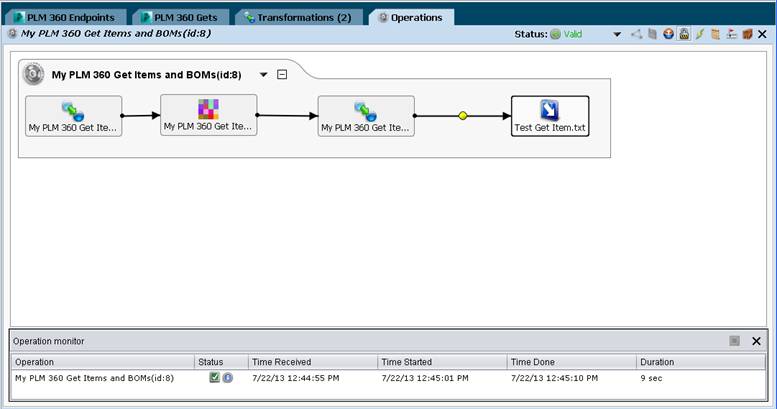This screenshot has width=777, height=409.
Task: Click the red flag schedule toolbar icon
Action: pyautogui.click(x=731, y=34)
